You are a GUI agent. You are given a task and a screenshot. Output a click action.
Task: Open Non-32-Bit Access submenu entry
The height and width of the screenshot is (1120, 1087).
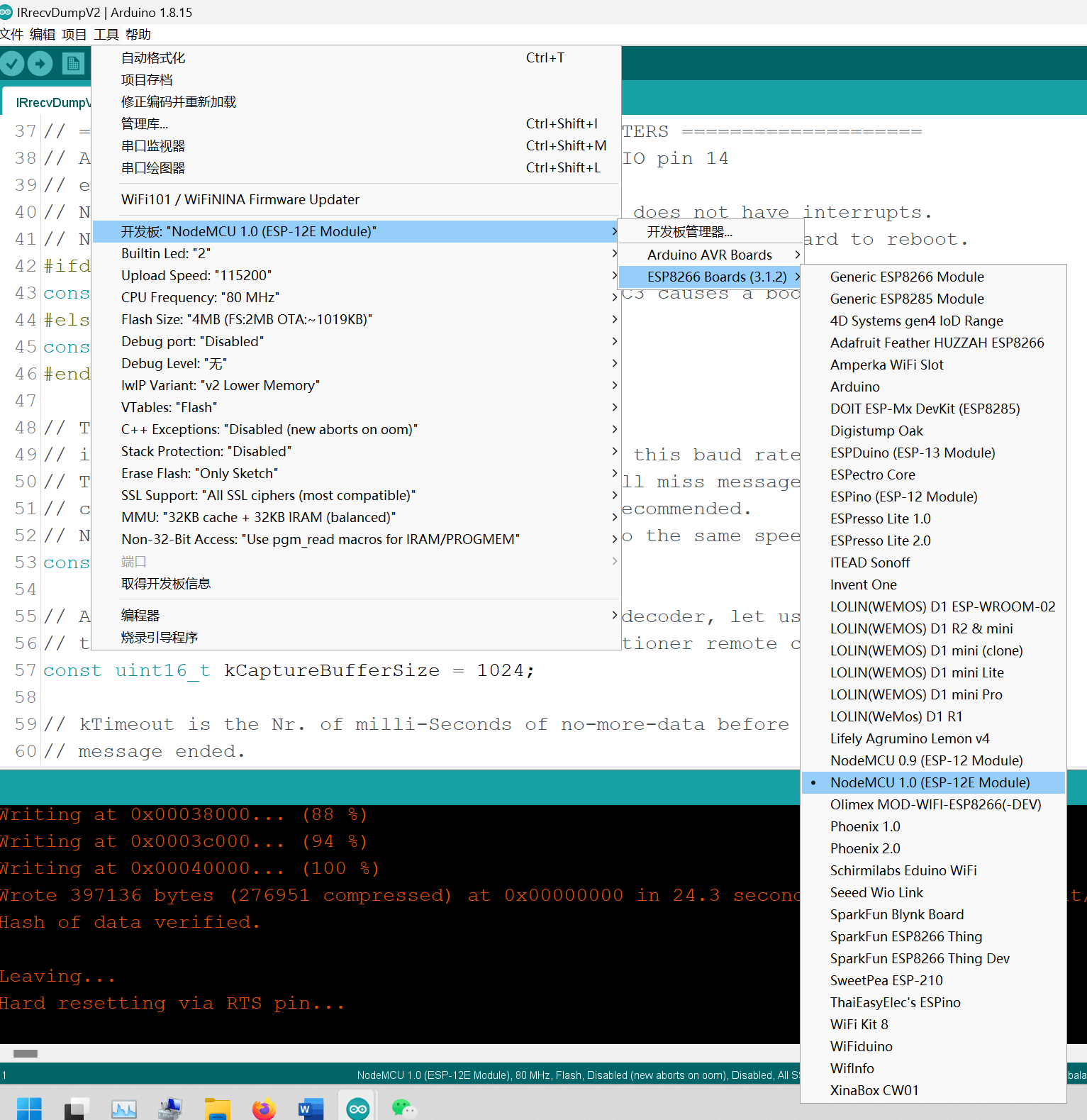[x=357, y=539]
